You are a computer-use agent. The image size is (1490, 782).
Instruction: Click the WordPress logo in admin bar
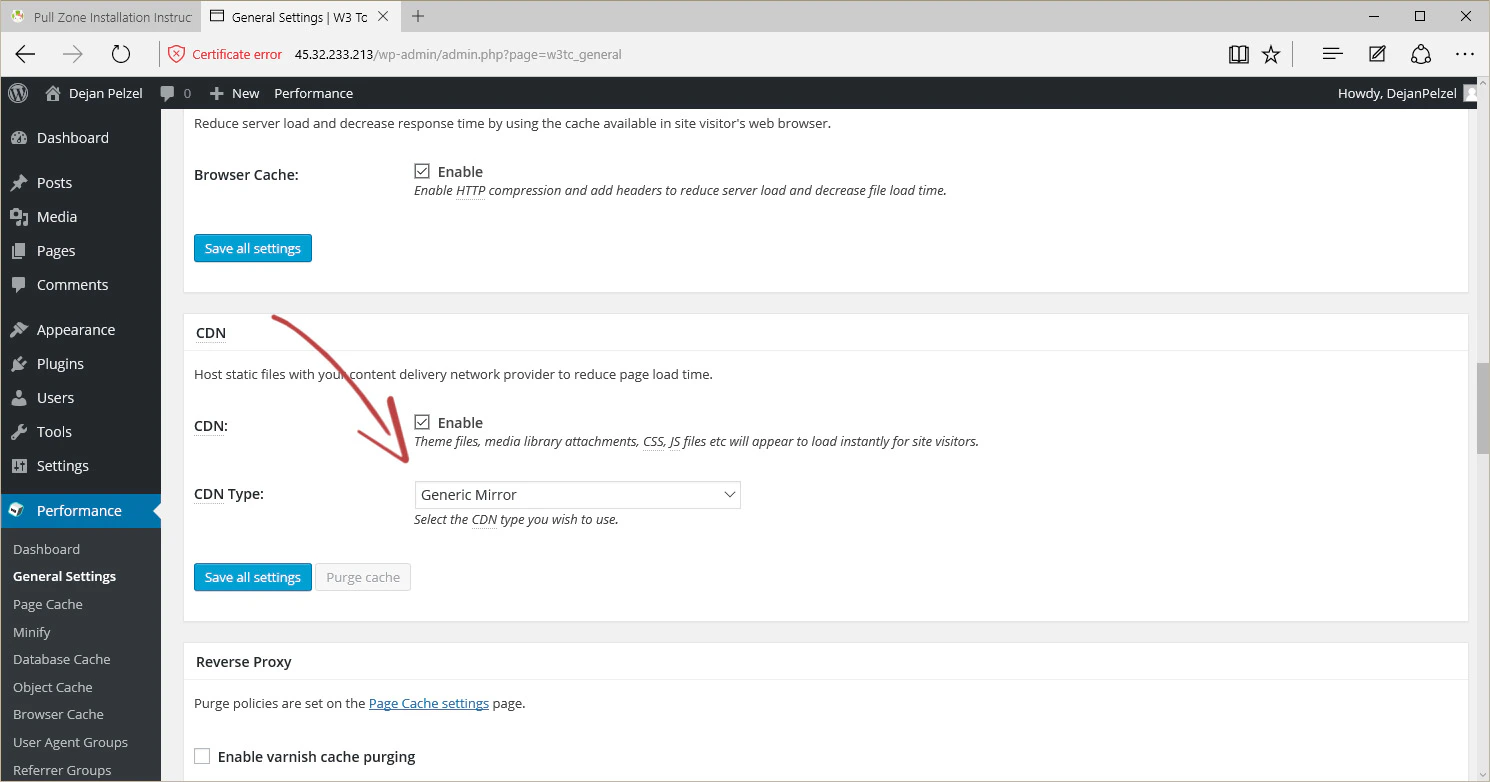(17, 92)
